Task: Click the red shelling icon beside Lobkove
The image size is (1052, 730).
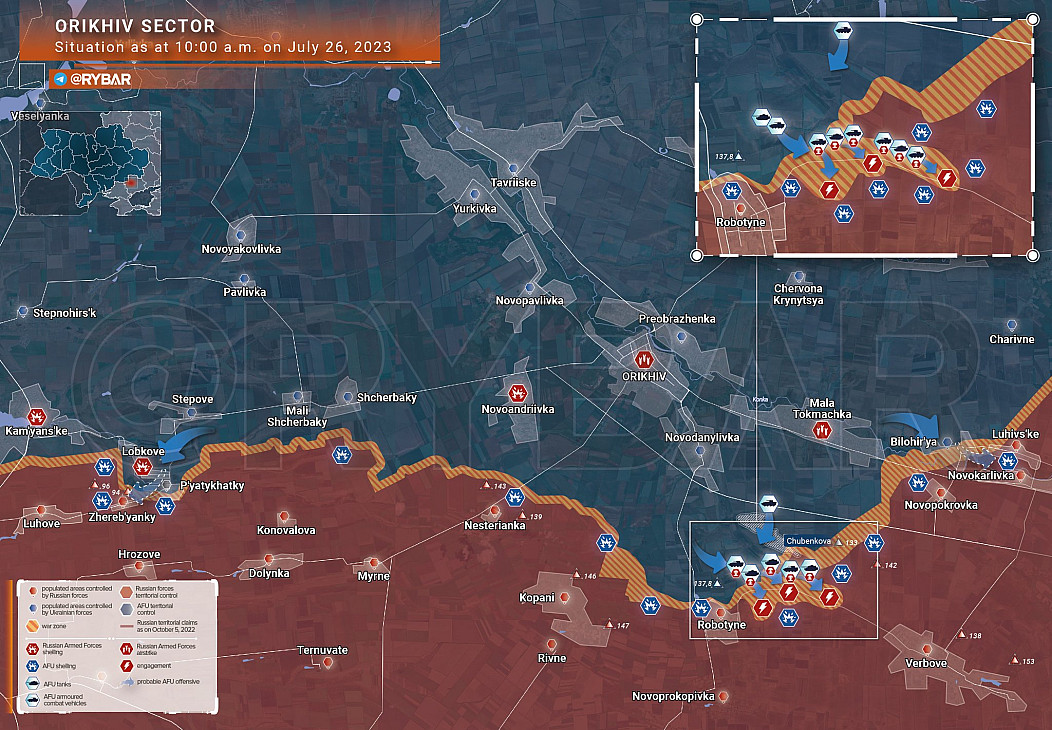Action: pyautogui.click(x=141, y=466)
